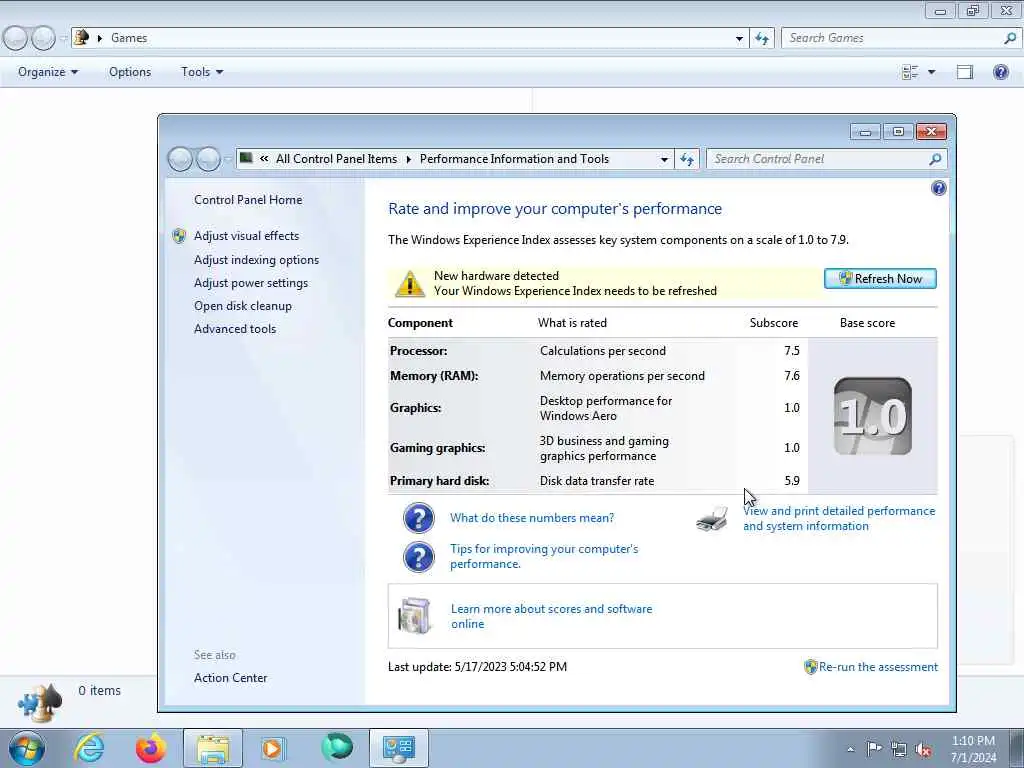Click the printer icon

pos(712,519)
